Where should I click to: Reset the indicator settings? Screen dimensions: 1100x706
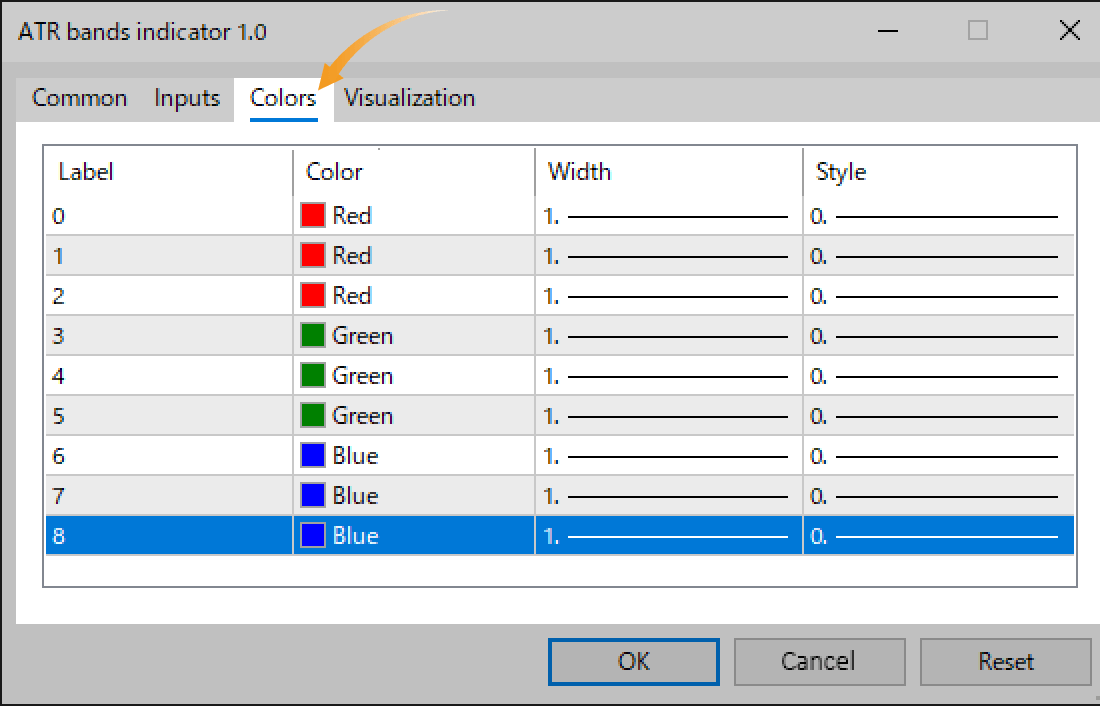pos(1005,661)
